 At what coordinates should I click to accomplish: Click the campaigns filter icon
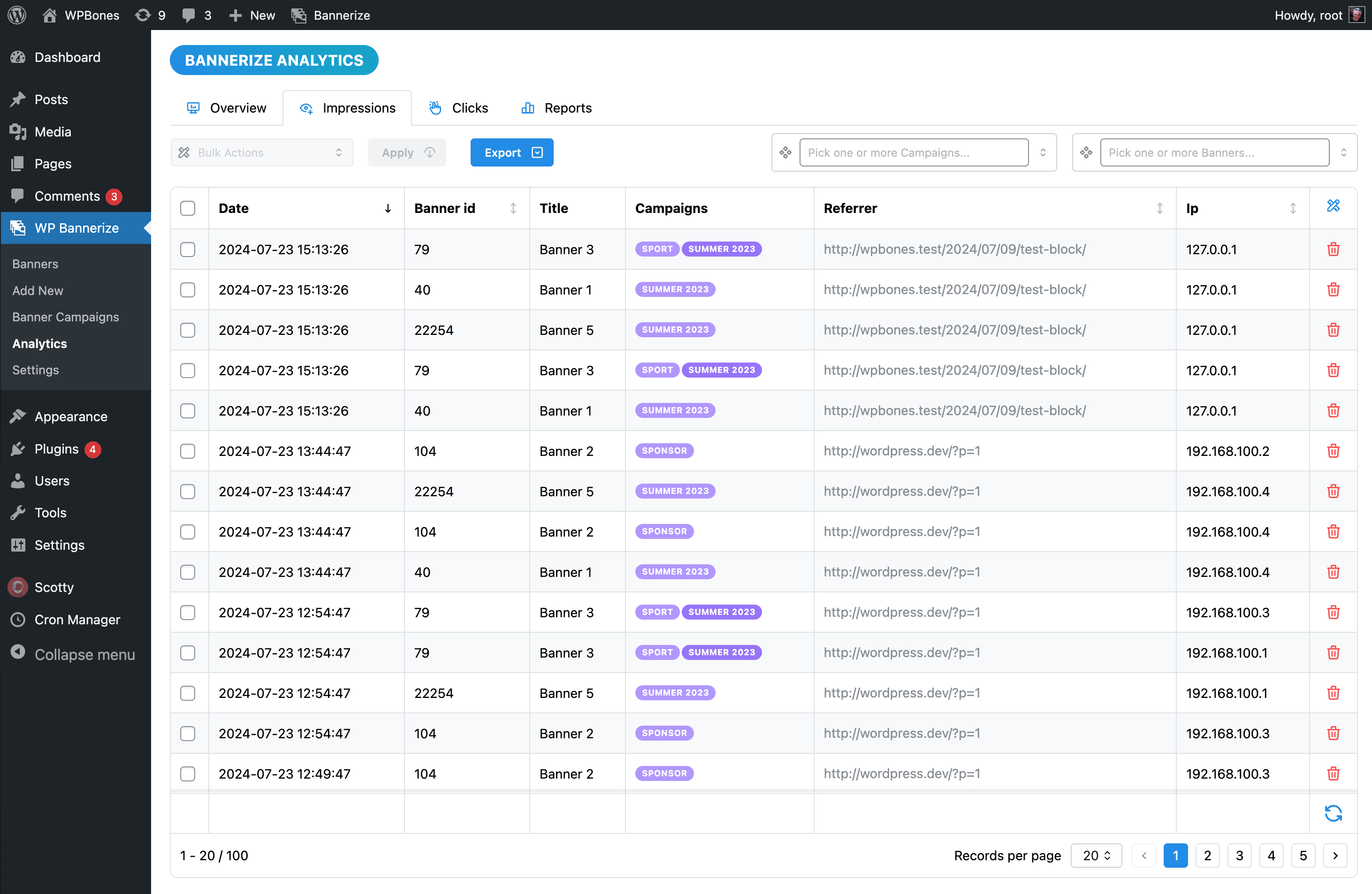click(x=785, y=153)
